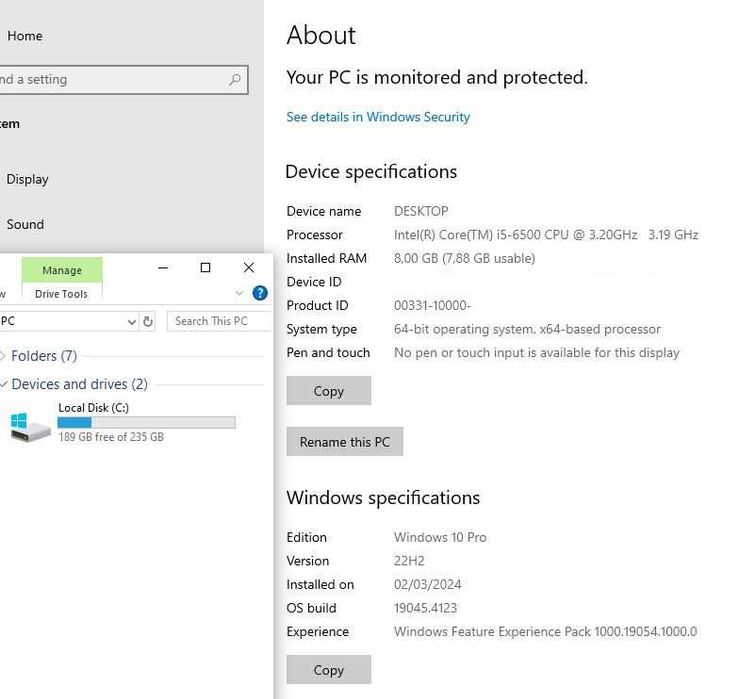Select the Local Disk (C:) drive icon

[x=30, y=426]
